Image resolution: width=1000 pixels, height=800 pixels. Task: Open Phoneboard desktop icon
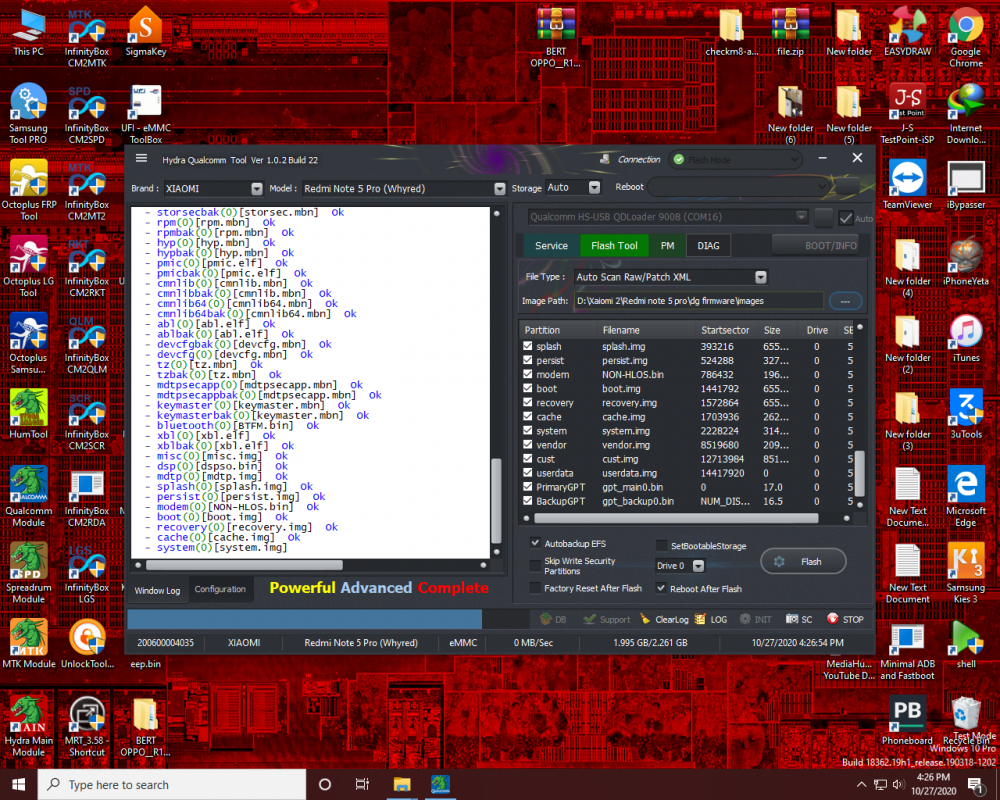pos(907,720)
